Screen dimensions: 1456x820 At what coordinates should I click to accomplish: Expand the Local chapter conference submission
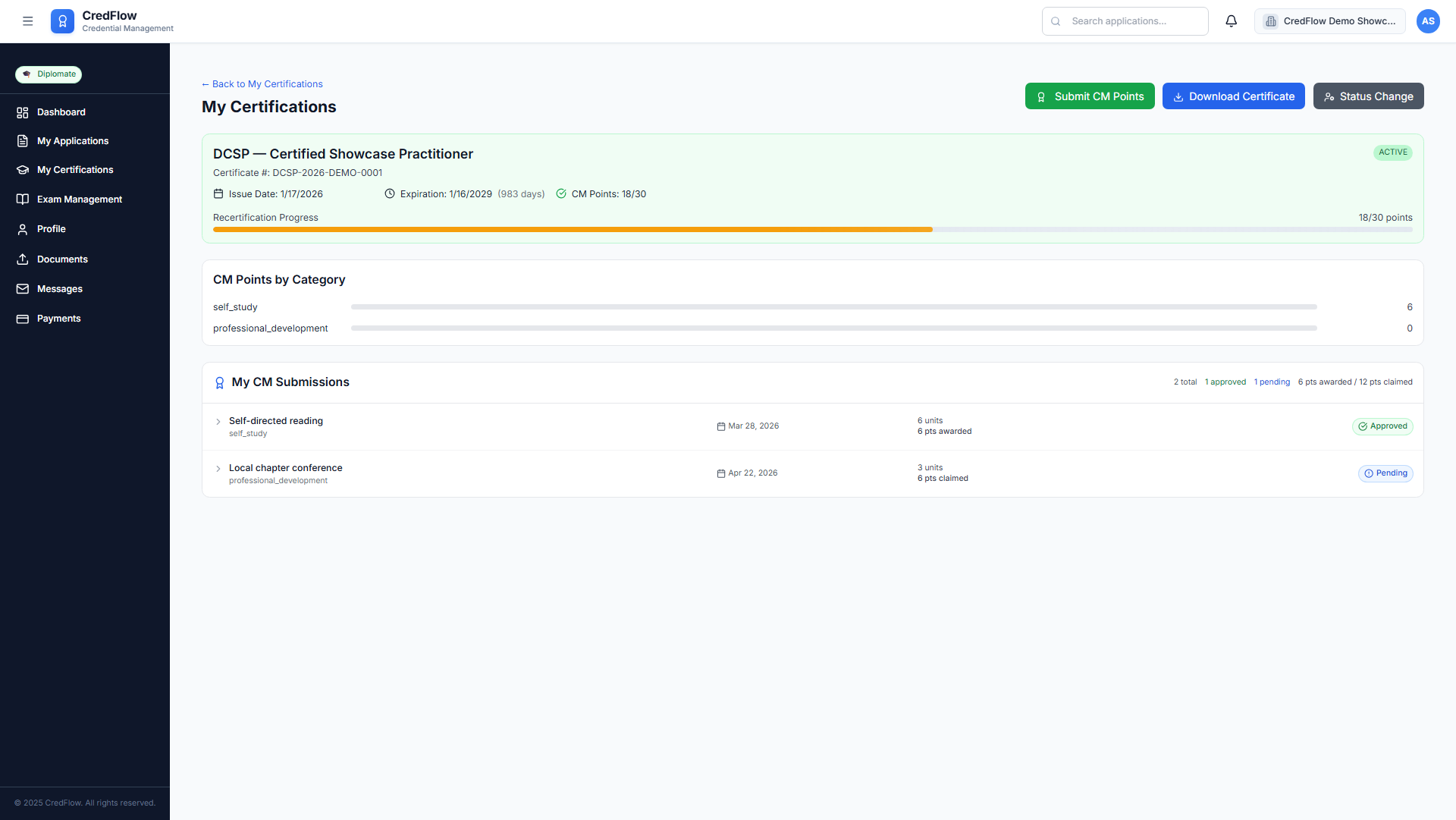pos(218,469)
